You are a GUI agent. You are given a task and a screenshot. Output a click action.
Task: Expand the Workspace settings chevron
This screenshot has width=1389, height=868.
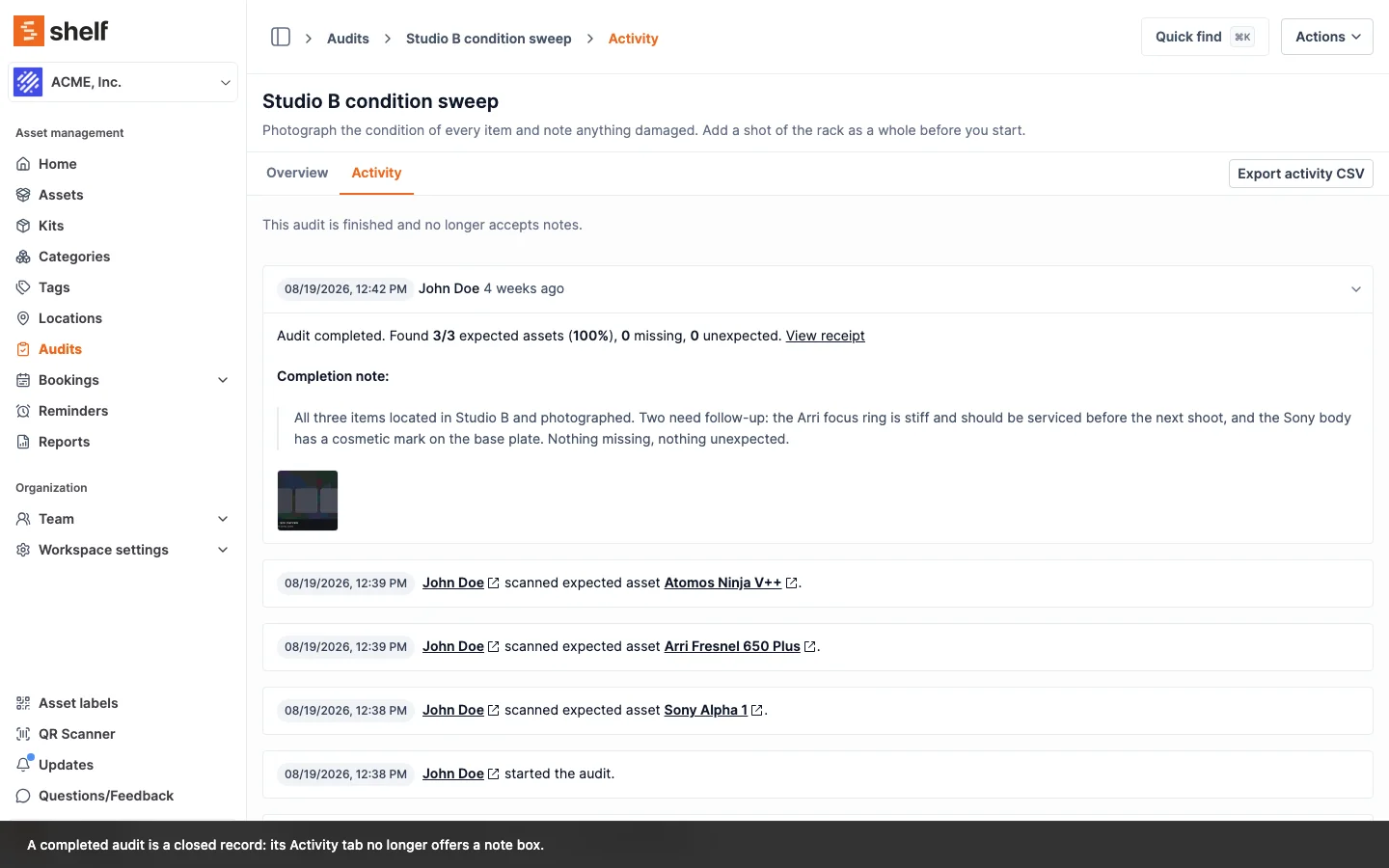[x=223, y=550]
